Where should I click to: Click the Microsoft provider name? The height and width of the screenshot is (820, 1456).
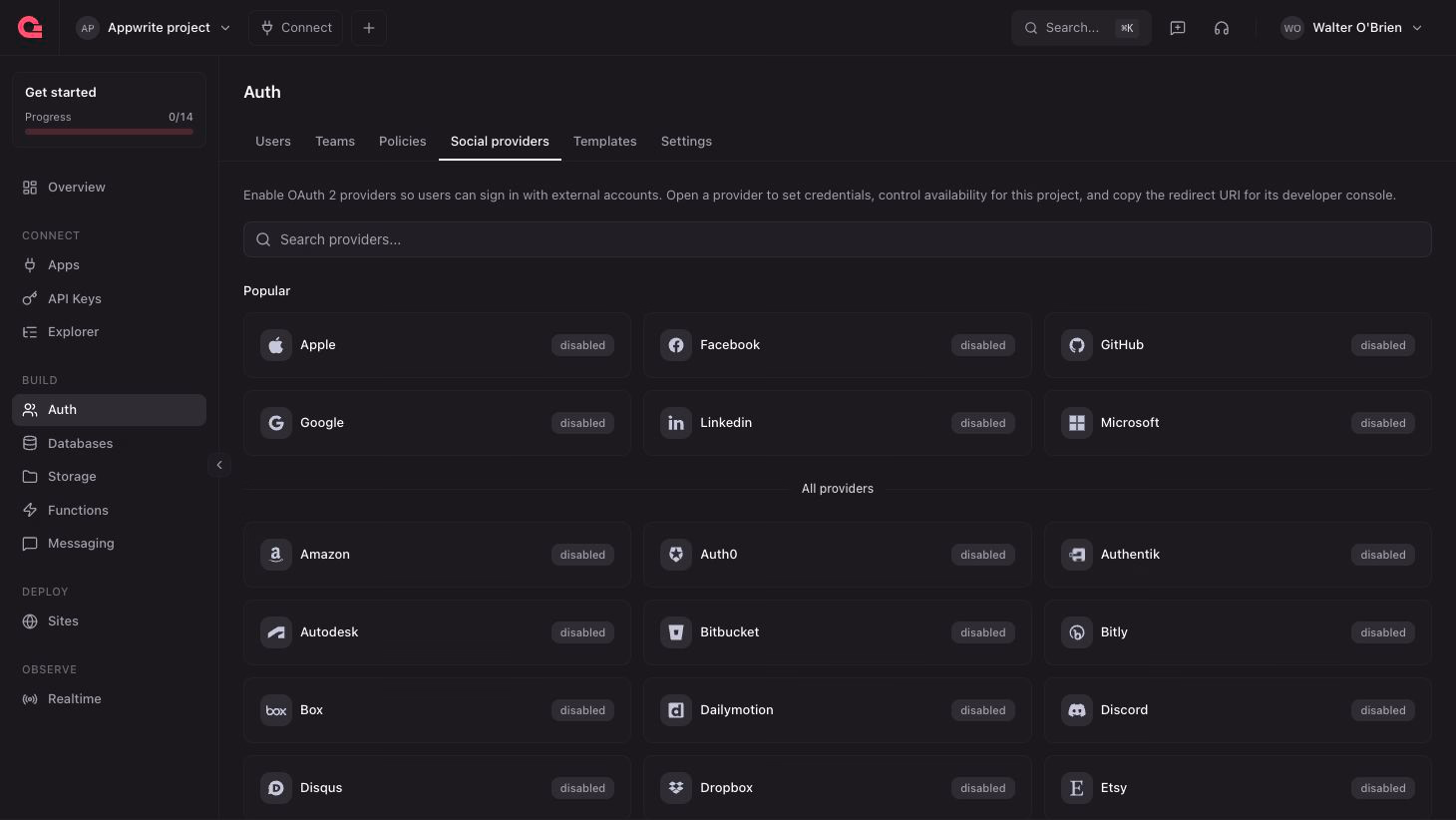pyautogui.click(x=1130, y=423)
